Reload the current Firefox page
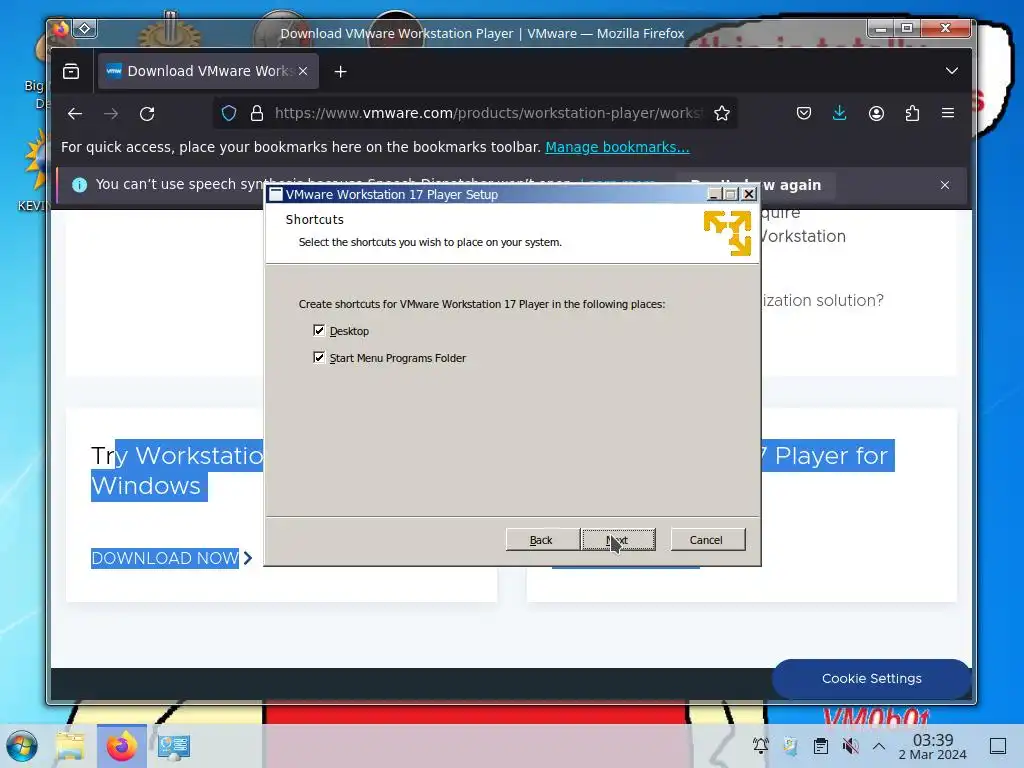 147,114
